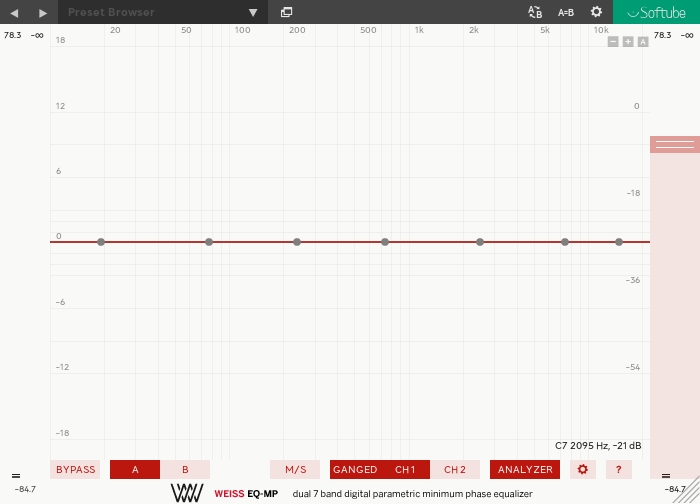Click the Weiss W logo
Viewport: 700px width, 504px height.
(187, 493)
